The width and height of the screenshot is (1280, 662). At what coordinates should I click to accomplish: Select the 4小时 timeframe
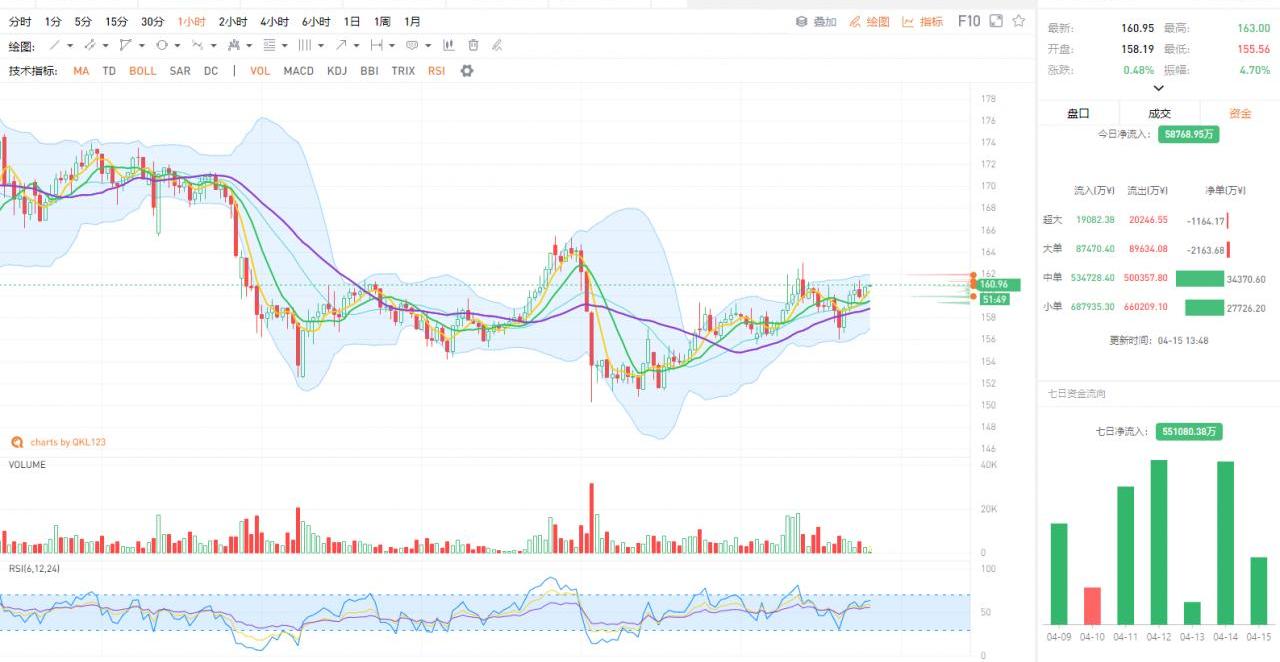pyautogui.click(x=274, y=21)
